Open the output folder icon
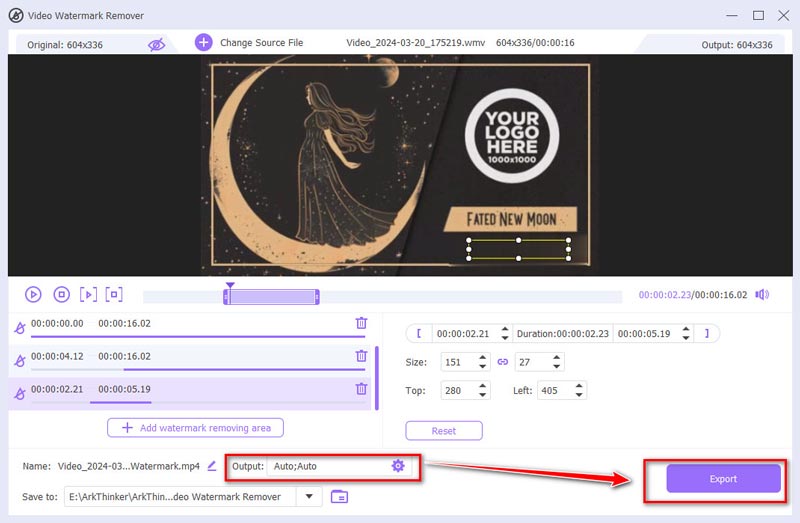This screenshot has height=523, width=800. (x=339, y=496)
